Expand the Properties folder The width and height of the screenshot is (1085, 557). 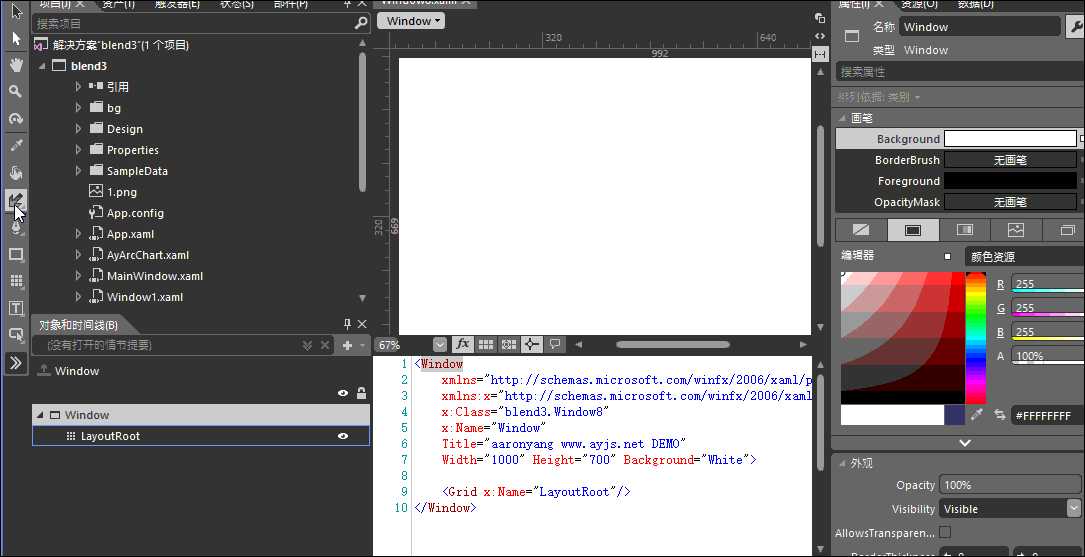click(78, 149)
